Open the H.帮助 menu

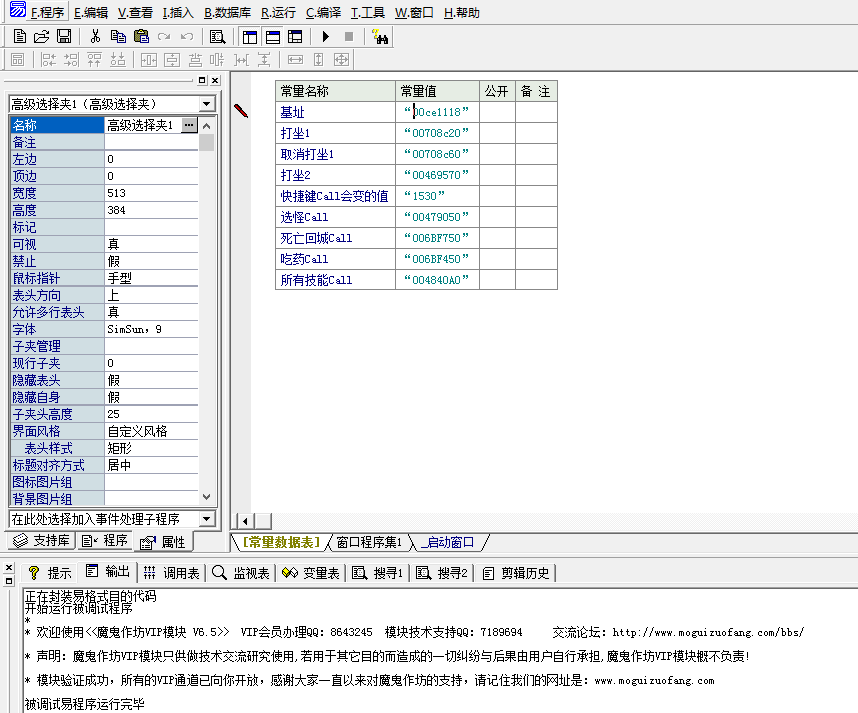point(462,13)
